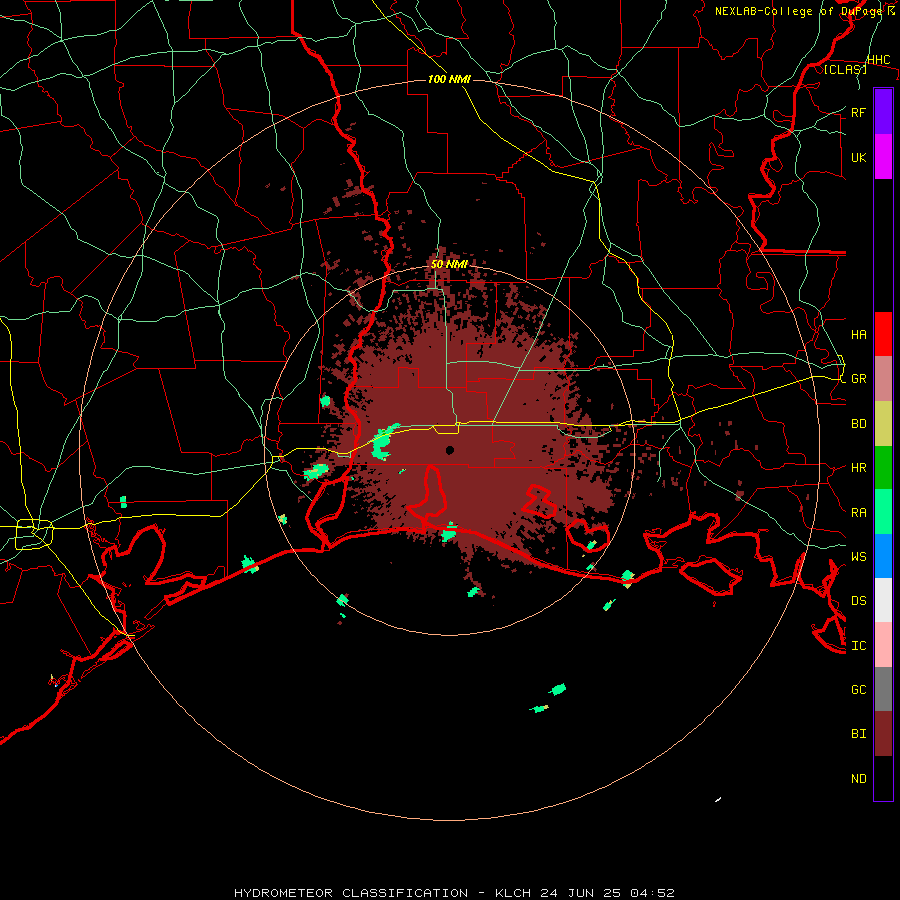Click the HR legend label

click(x=859, y=468)
